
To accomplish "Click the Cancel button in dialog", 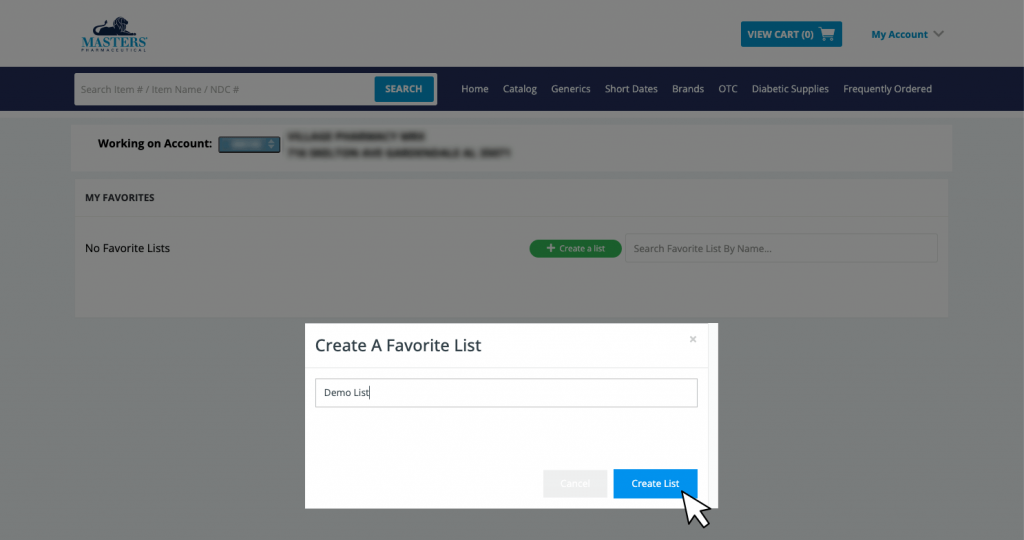I will [575, 483].
